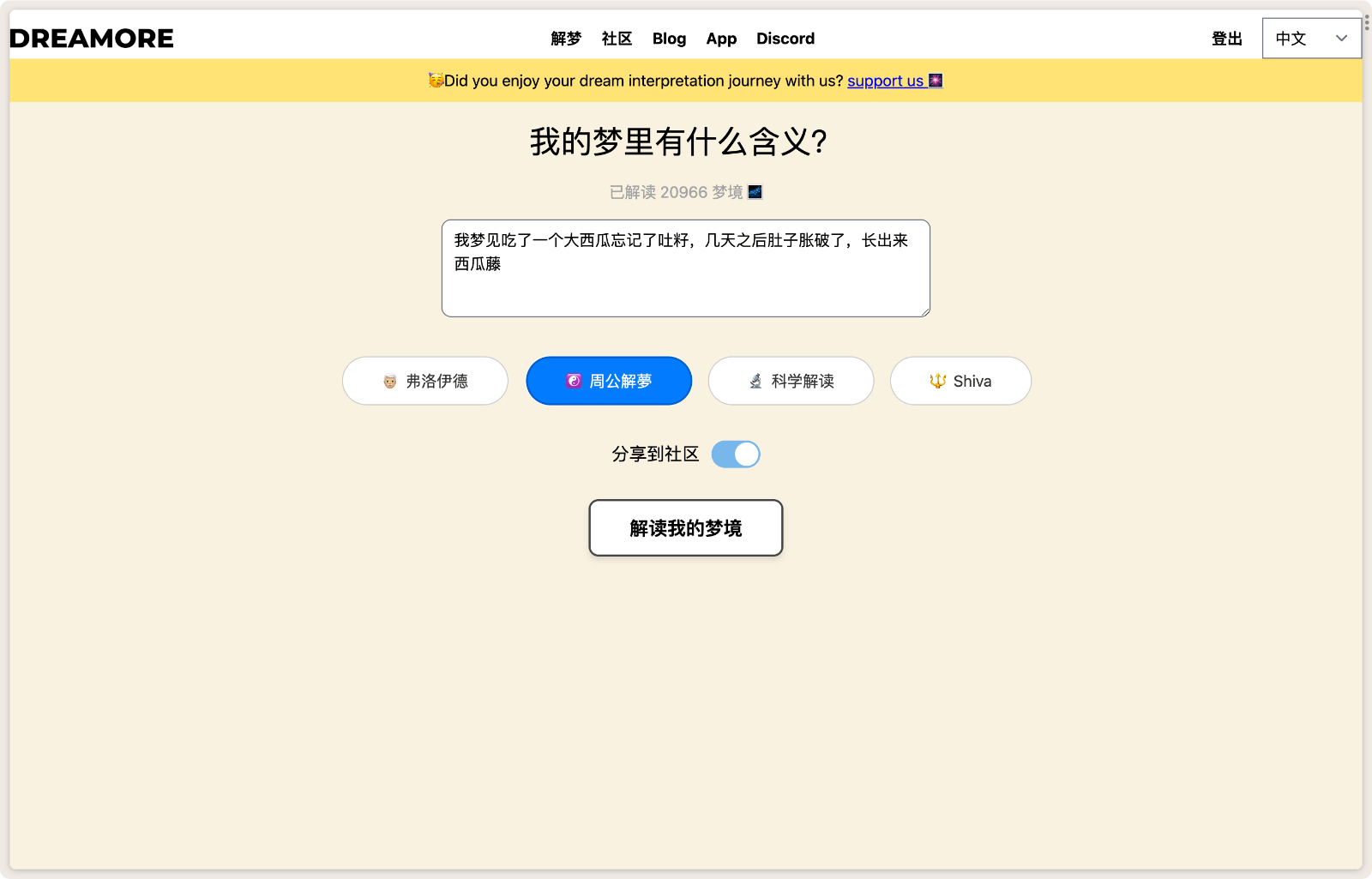Click the emoji face starting the banner
The width and height of the screenshot is (1372, 879).
click(x=436, y=81)
